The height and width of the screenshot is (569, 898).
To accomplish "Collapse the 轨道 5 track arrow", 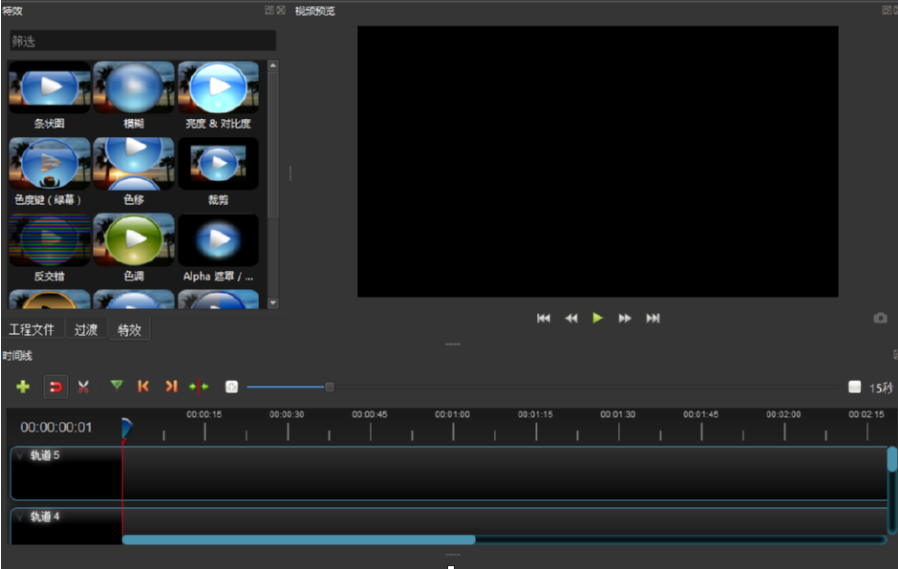I will click(20, 456).
